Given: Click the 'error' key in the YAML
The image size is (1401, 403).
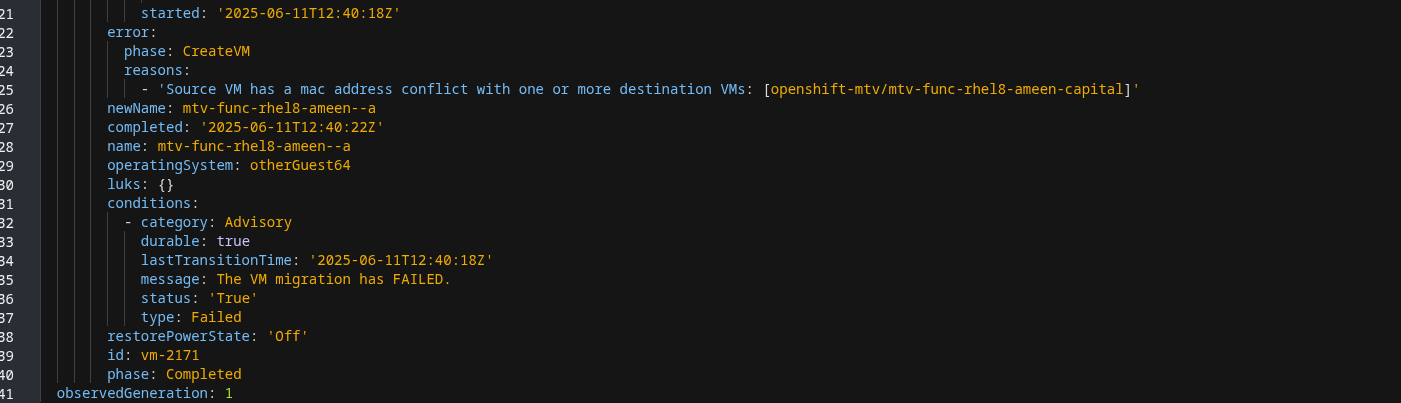Looking at the screenshot, I should pyautogui.click(x=126, y=33).
